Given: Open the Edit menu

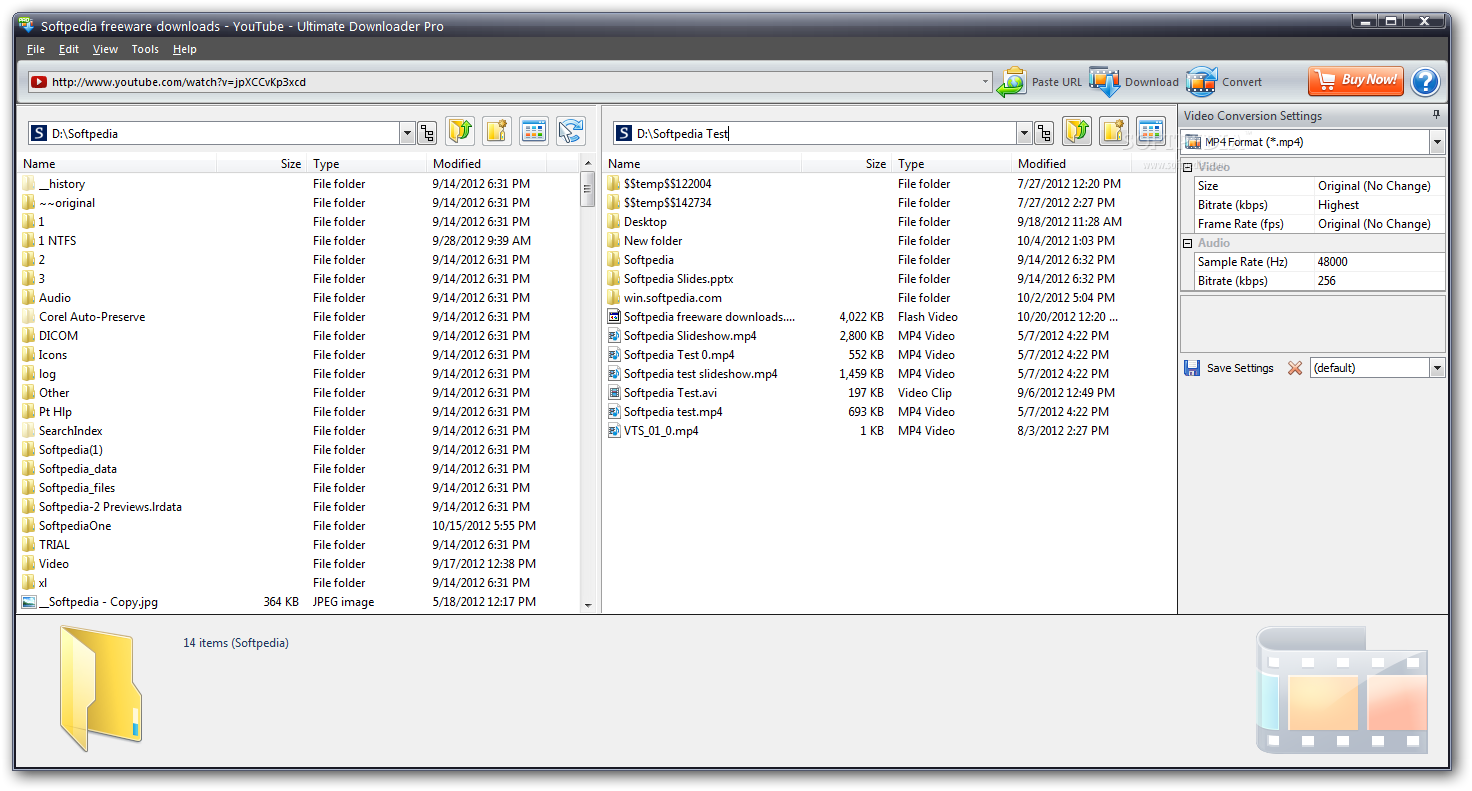Looking at the screenshot, I should (69, 49).
